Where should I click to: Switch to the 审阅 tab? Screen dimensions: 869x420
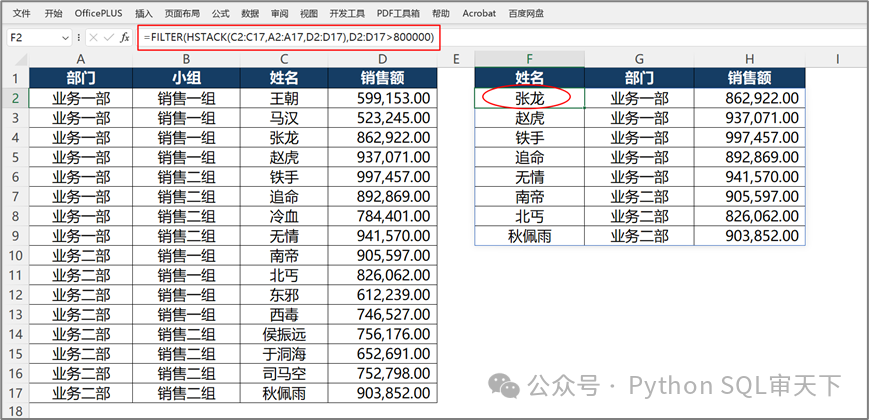(280, 13)
